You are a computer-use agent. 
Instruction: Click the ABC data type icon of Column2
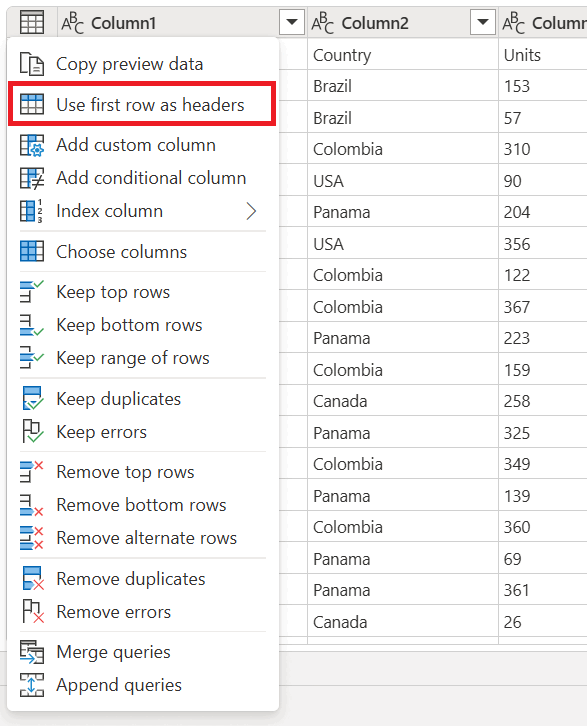pyautogui.click(x=323, y=23)
